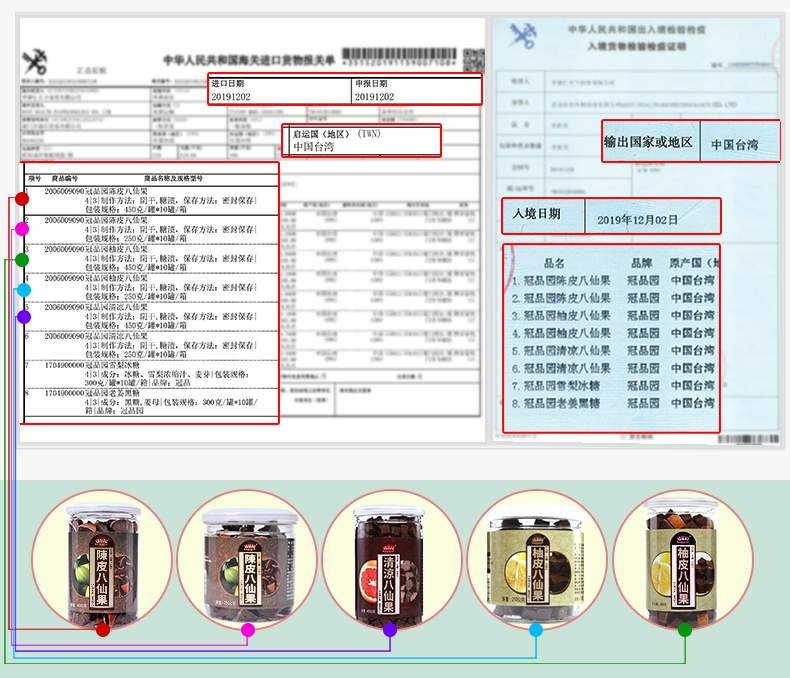
Task: Click the blue dot beside list row 4
Action: pos(24,290)
